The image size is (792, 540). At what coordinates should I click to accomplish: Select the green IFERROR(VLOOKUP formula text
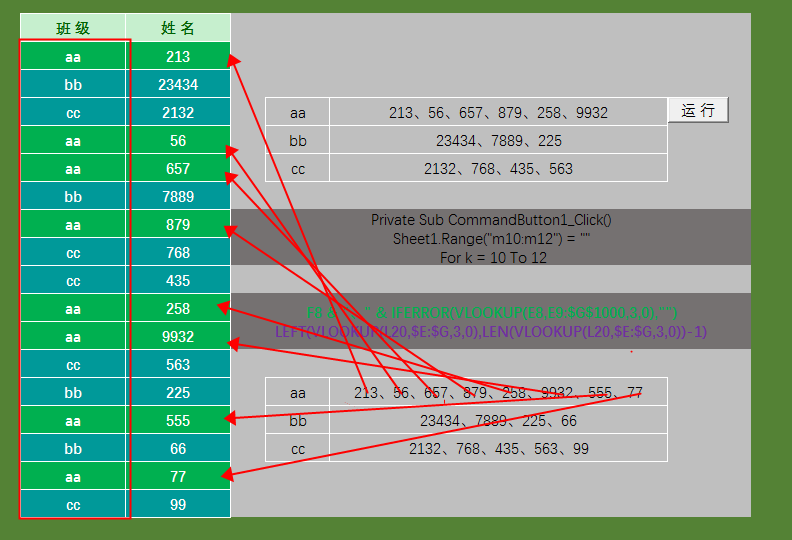(x=491, y=313)
